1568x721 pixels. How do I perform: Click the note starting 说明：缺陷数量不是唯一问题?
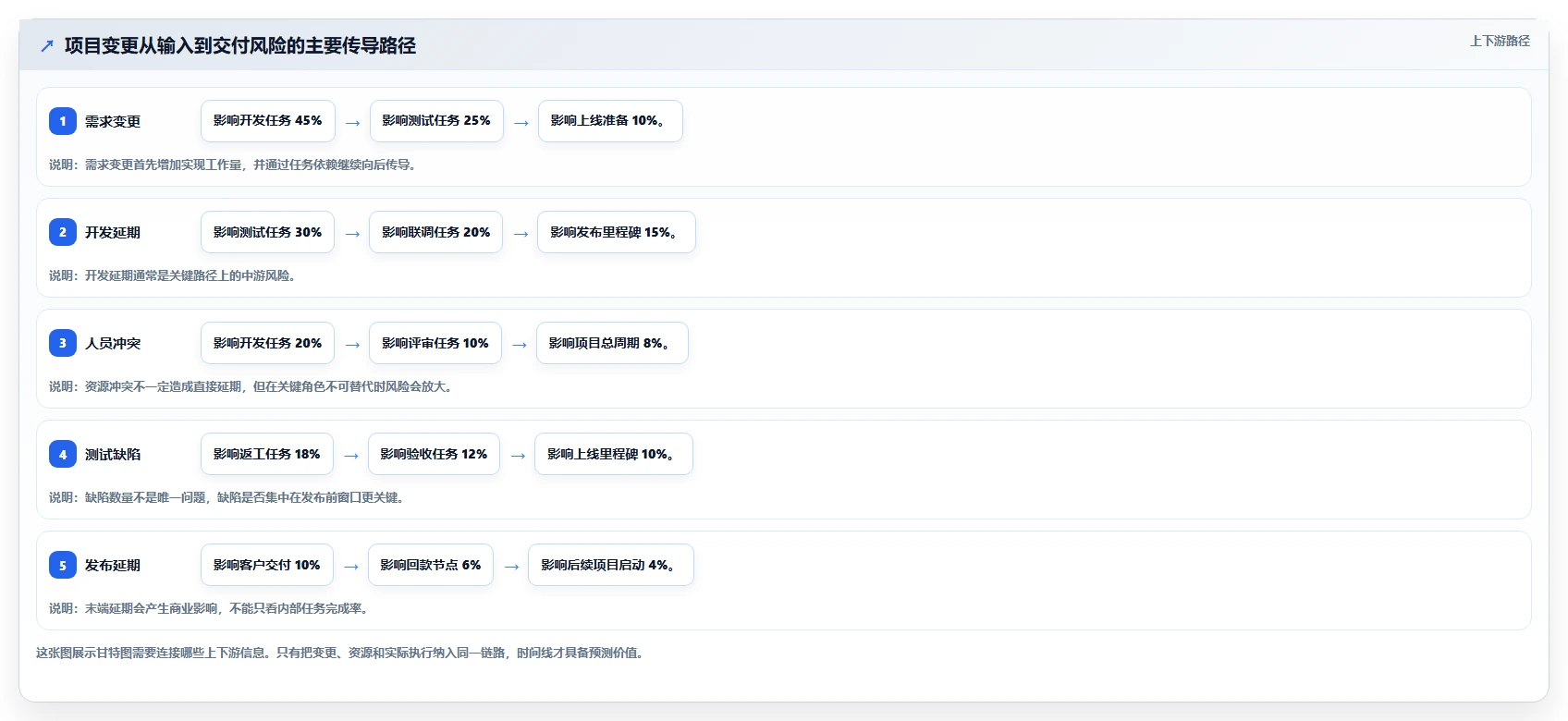coord(229,497)
